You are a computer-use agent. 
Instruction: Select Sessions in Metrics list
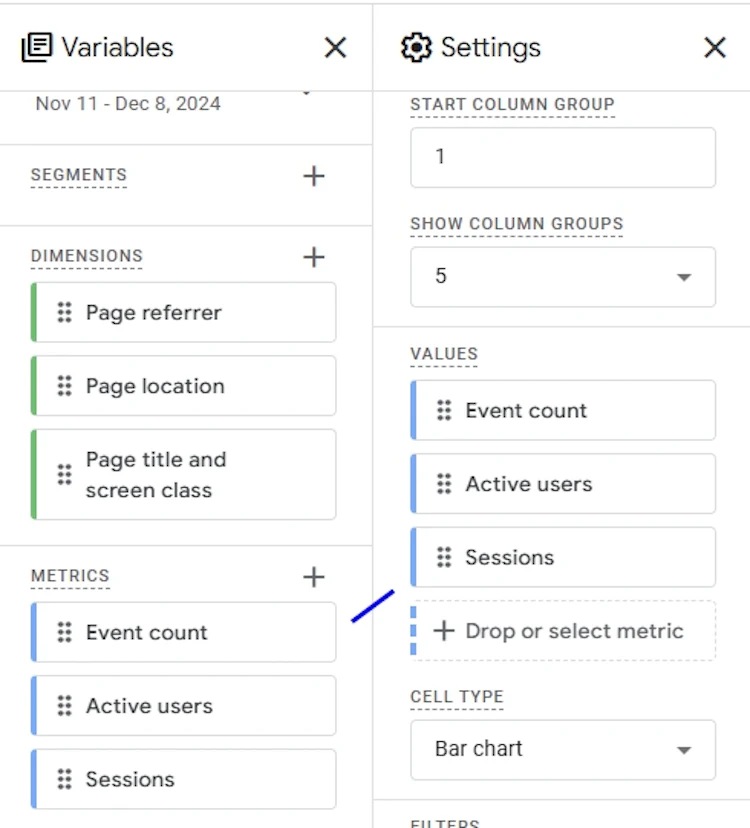[x=183, y=779]
